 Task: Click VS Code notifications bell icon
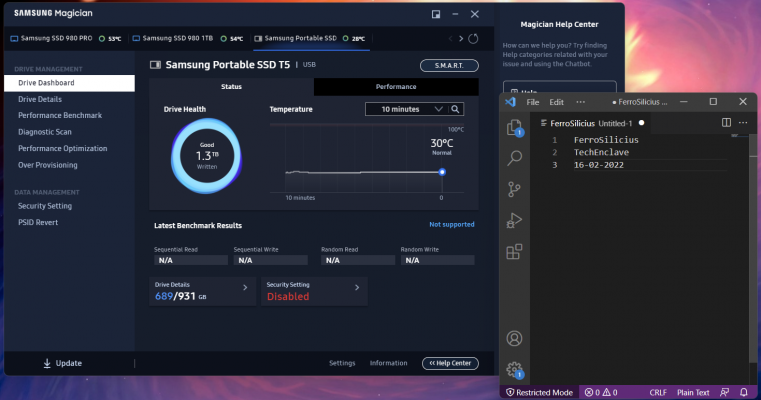pyautogui.click(x=744, y=392)
